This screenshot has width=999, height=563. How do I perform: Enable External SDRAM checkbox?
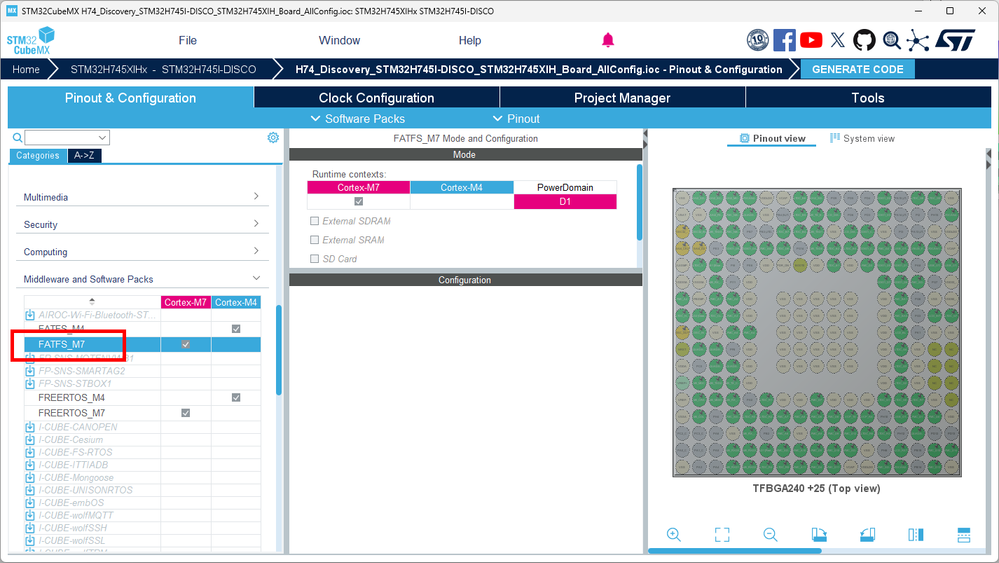(314, 221)
